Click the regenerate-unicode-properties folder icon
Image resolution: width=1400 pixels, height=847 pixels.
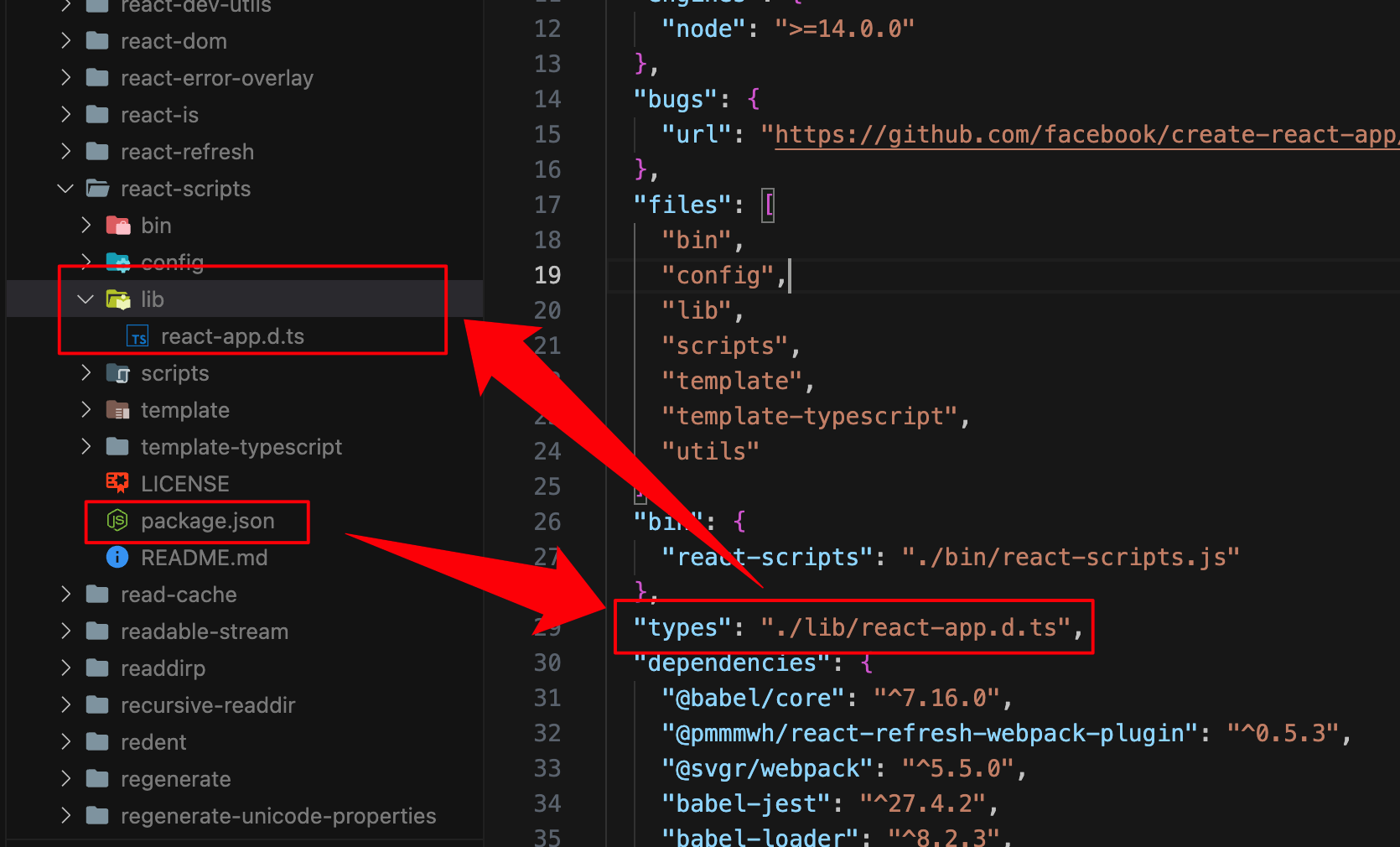pos(97,816)
